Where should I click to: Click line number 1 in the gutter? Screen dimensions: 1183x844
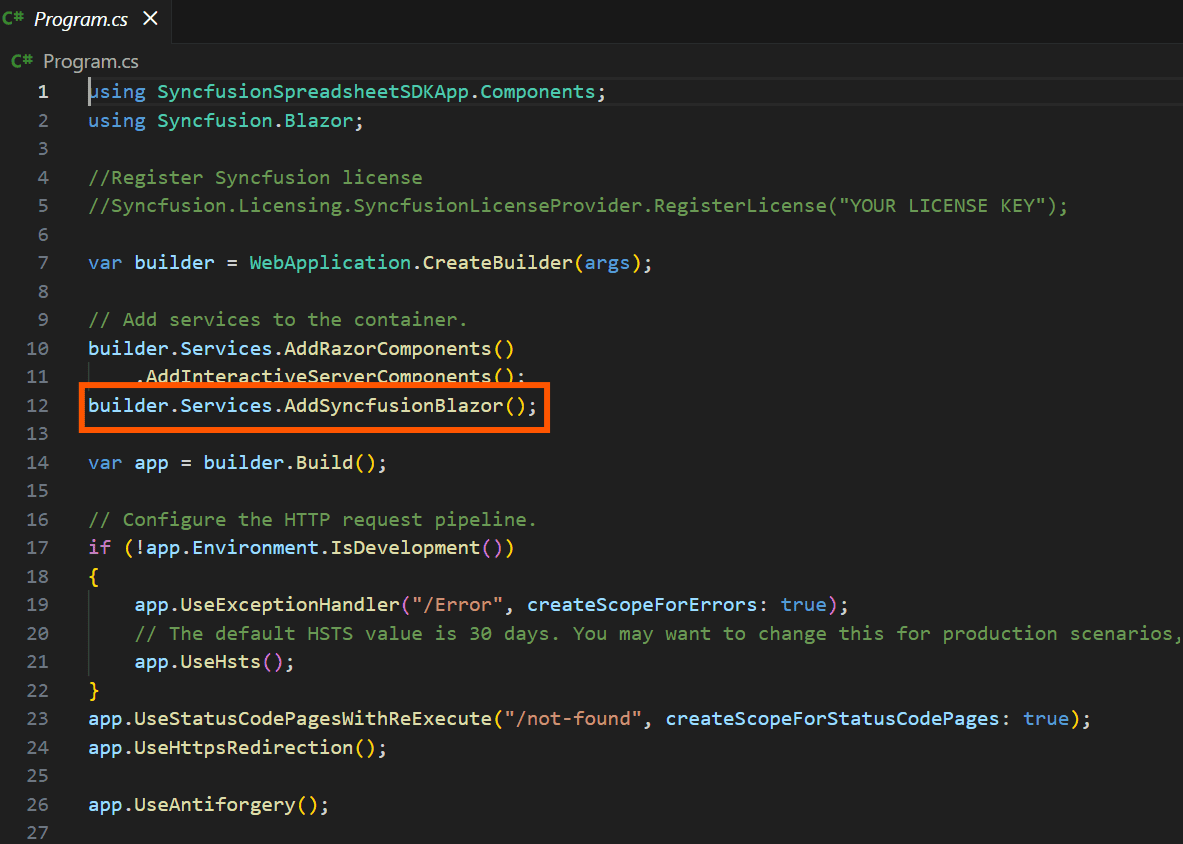click(43, 91)
